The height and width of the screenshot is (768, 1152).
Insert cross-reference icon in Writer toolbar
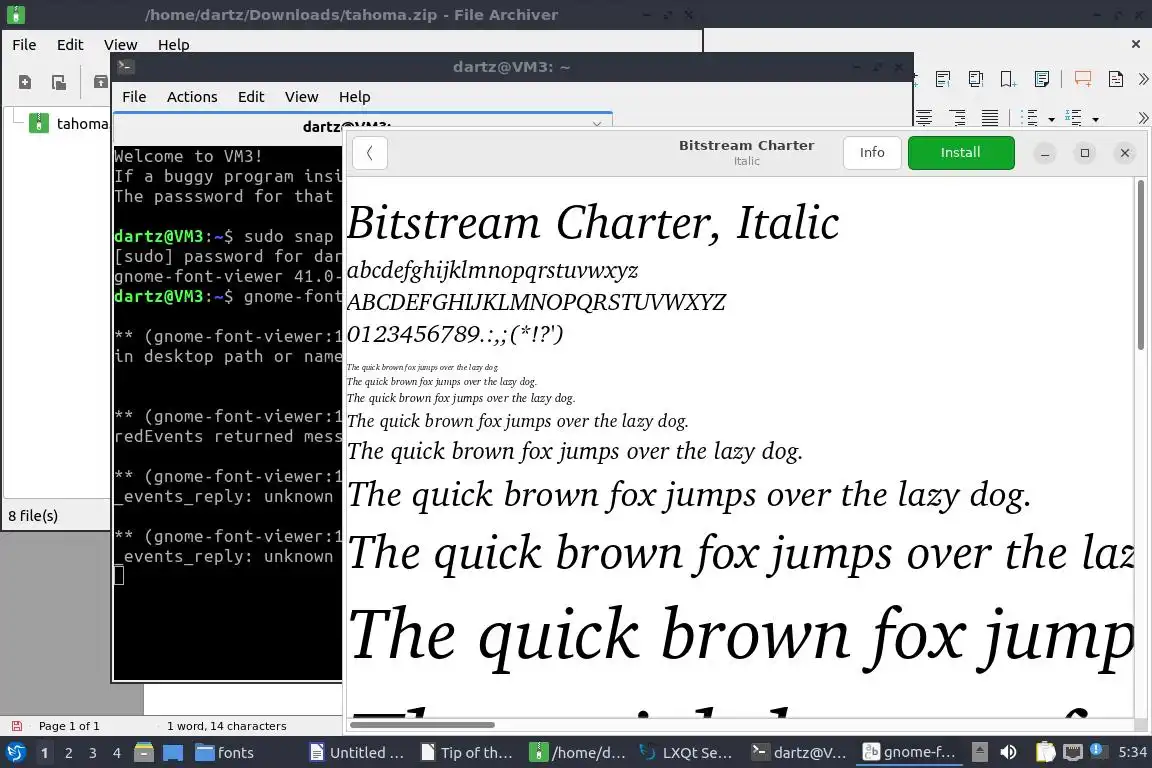pos(1041,79)
